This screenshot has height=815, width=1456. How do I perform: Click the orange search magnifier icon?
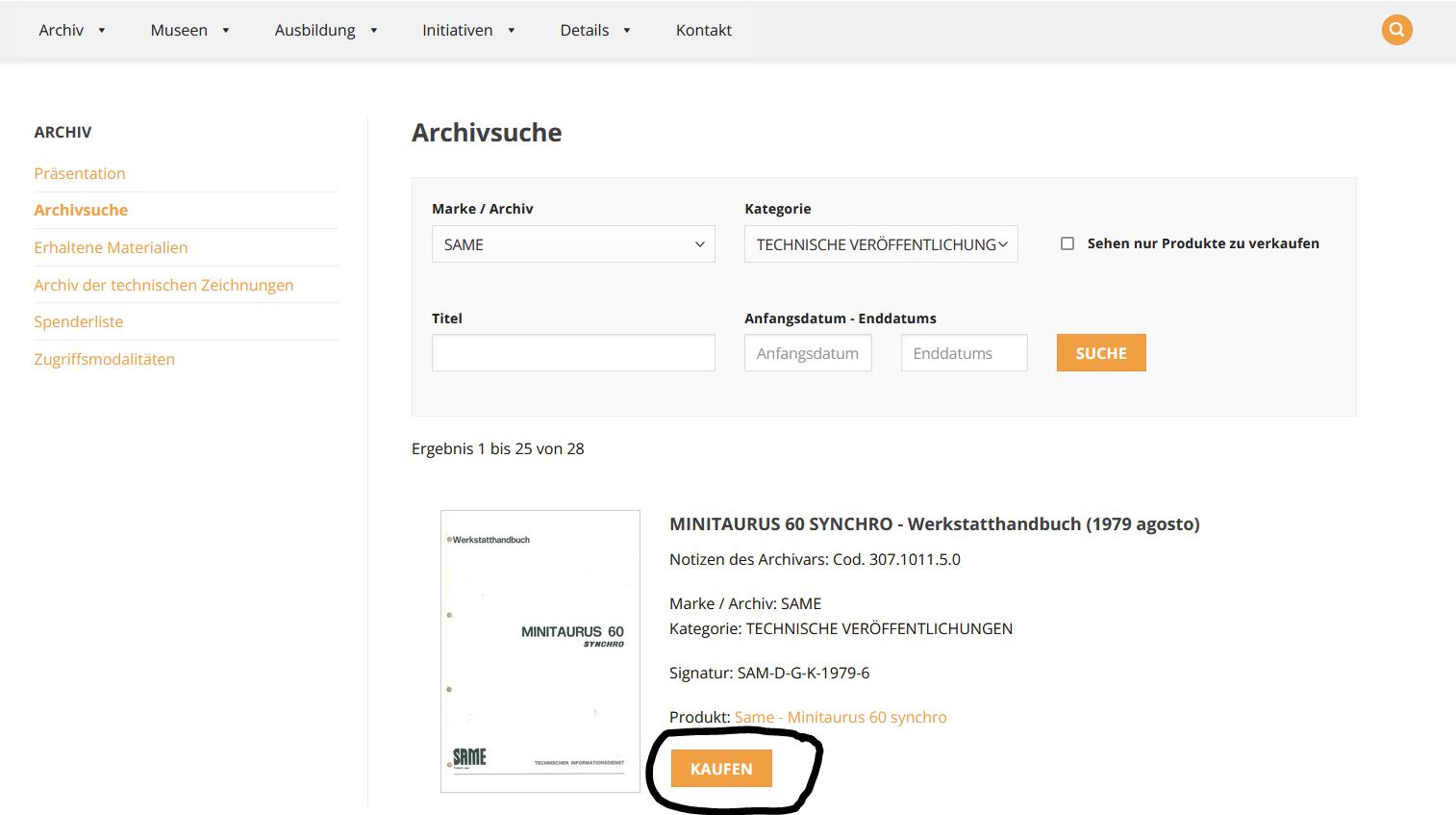1396,30
